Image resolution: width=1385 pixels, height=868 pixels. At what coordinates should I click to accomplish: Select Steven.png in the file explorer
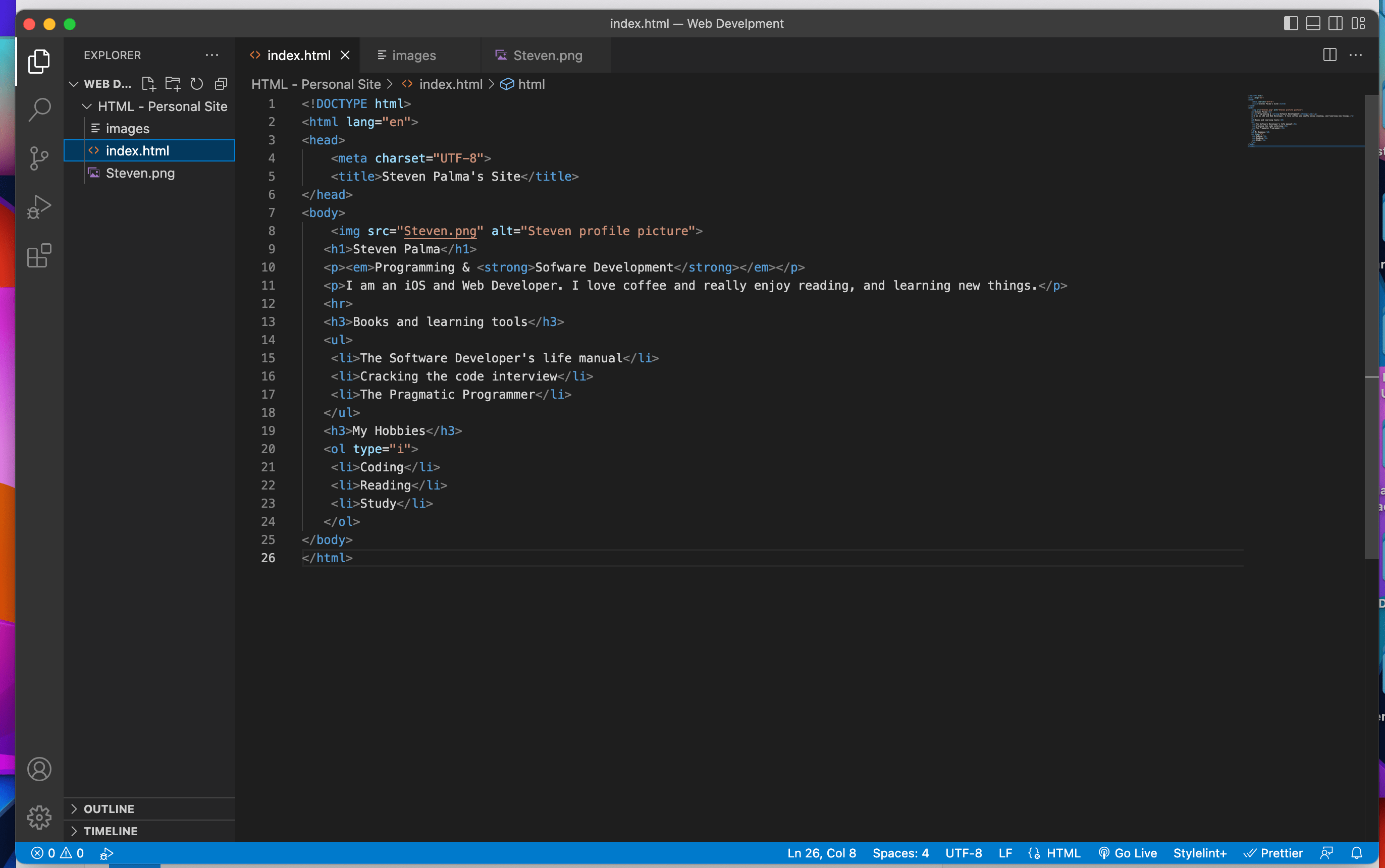pyautogui.click(x=140, y=173)
